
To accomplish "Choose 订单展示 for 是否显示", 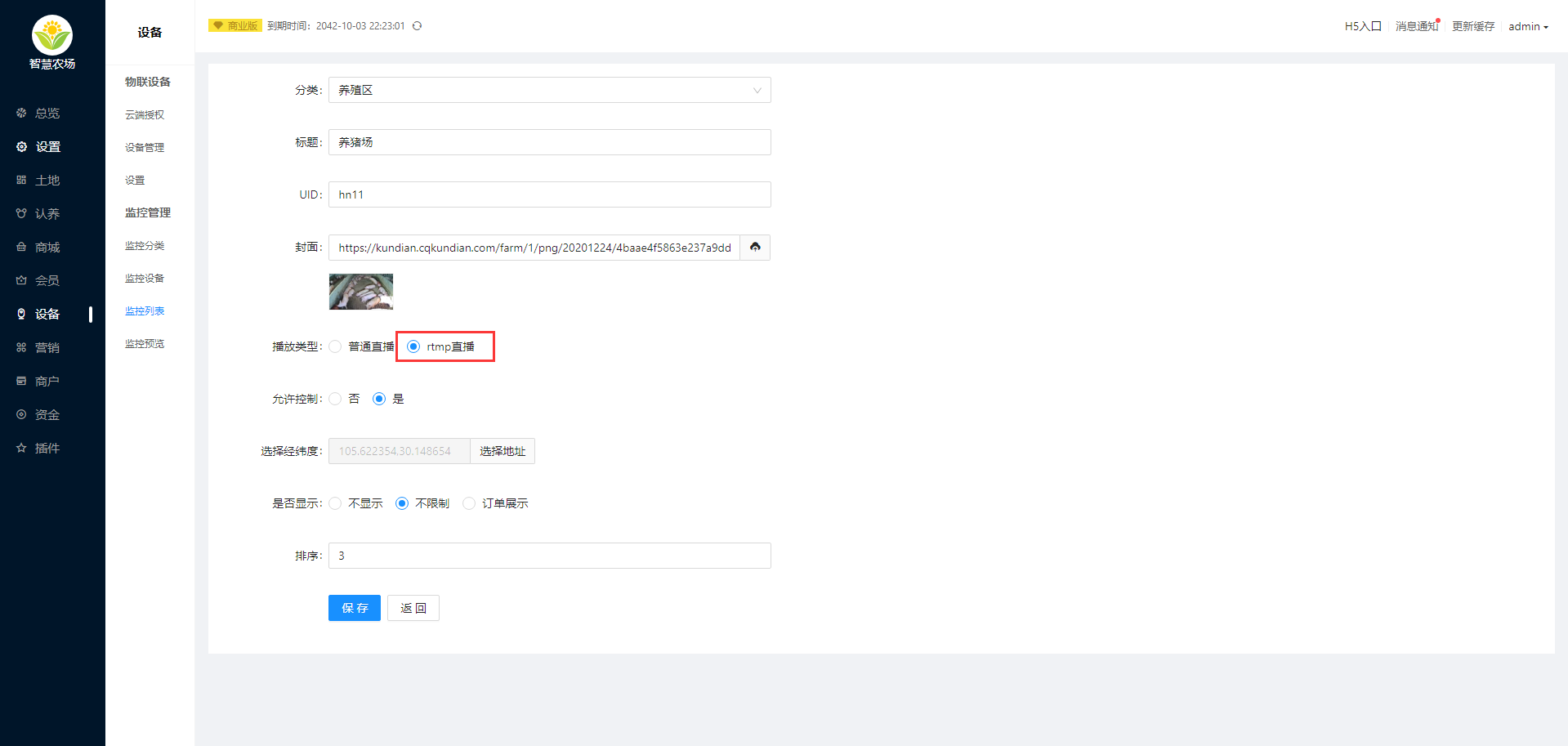I will (469, 503).
